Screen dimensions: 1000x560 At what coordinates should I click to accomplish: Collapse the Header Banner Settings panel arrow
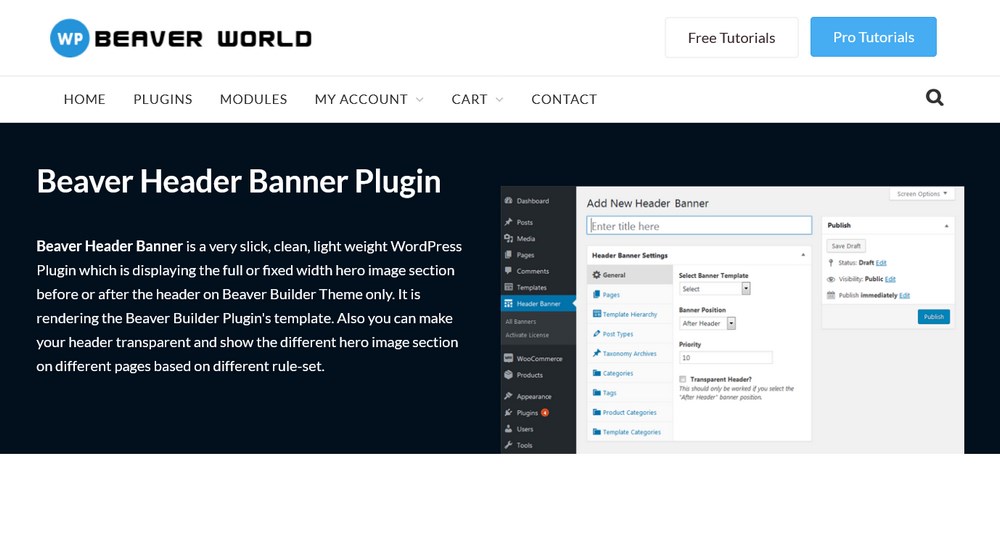point(803,255)
